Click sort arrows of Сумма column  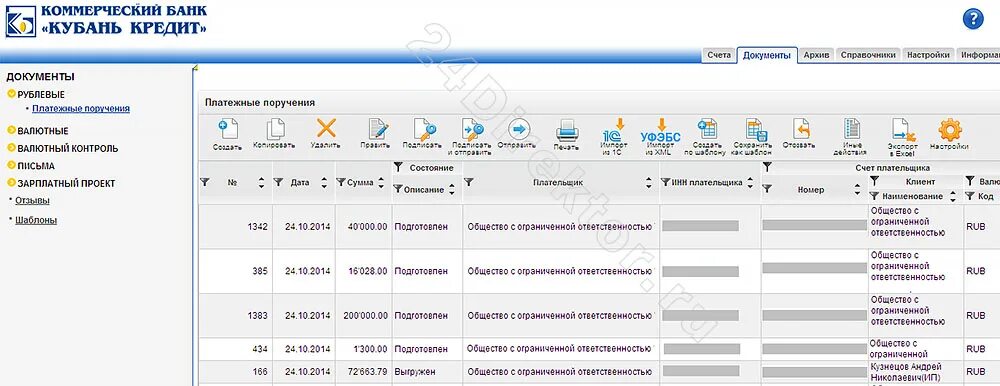tap(381, 183)
